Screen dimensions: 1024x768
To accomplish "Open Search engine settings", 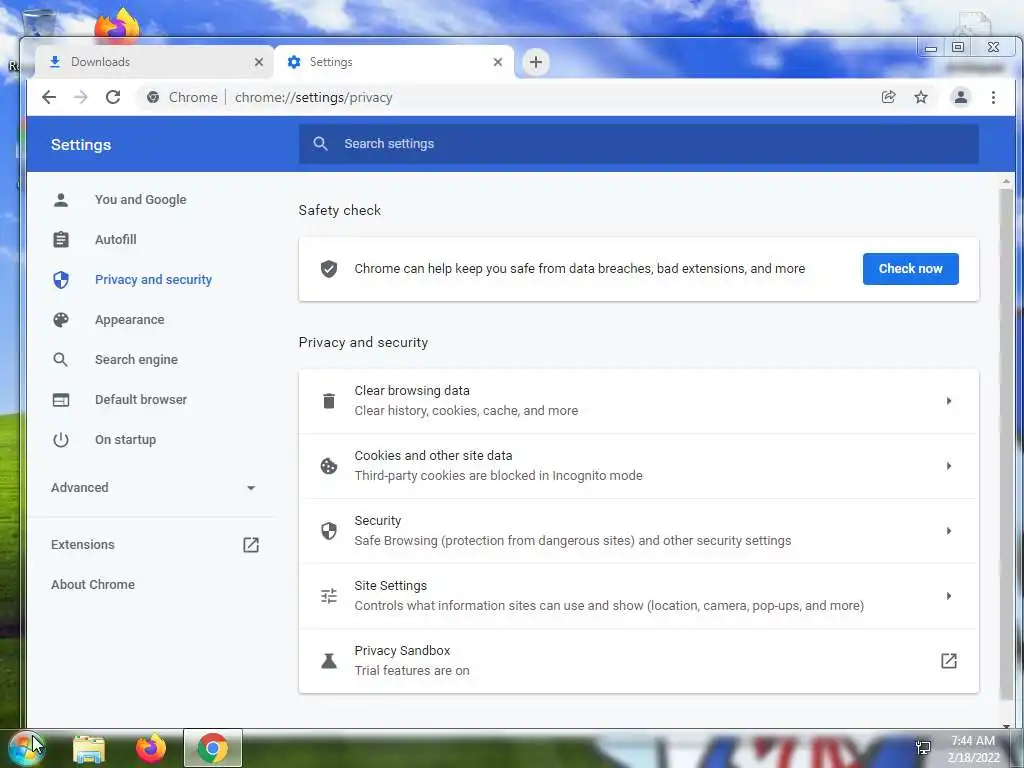I will coord(136,360).
